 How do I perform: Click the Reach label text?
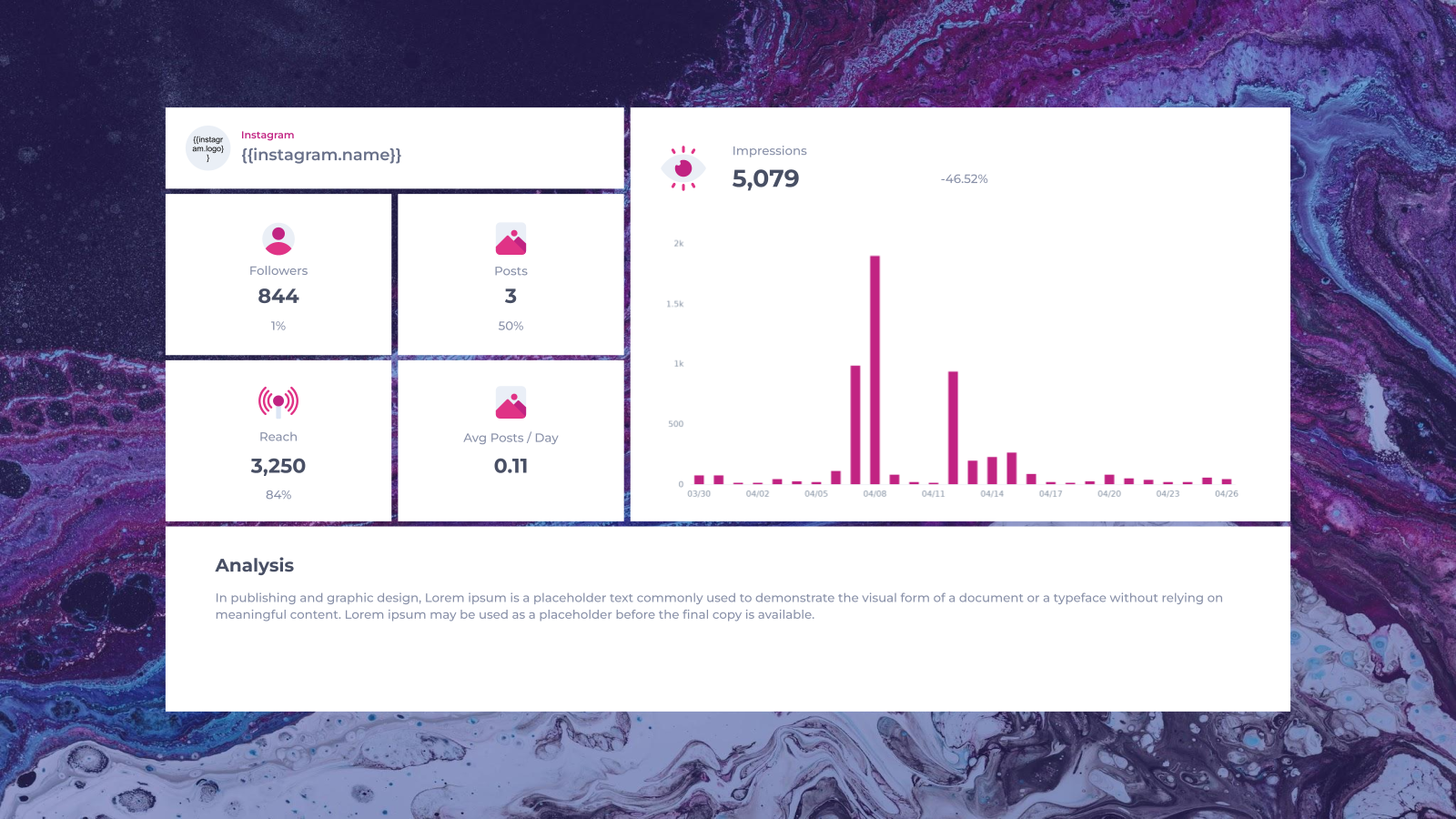(x=278, y=437)
